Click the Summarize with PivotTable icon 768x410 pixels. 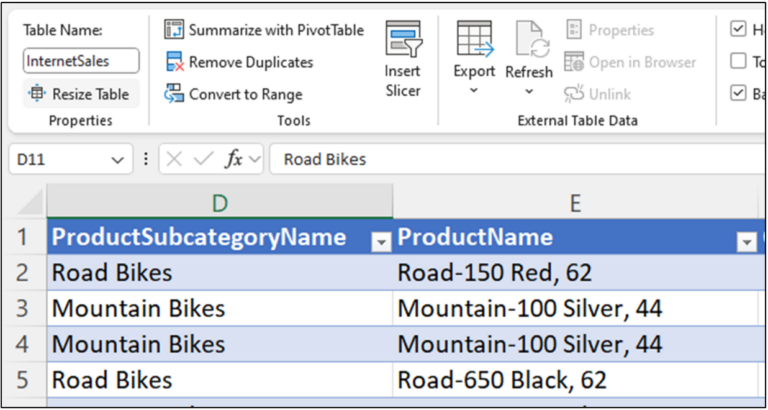(x=174, y=30)
